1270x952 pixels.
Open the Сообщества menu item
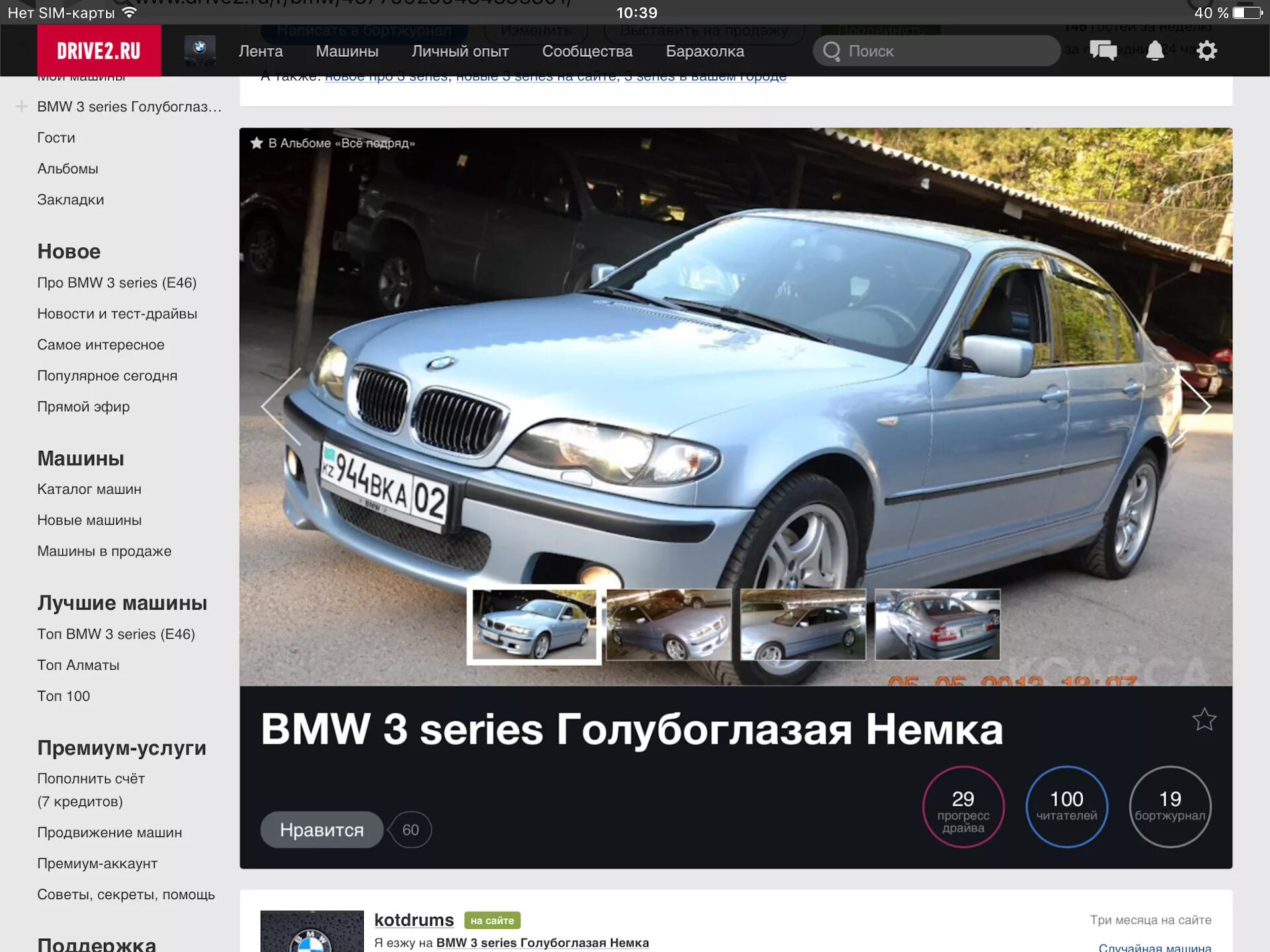click(587, 51)
